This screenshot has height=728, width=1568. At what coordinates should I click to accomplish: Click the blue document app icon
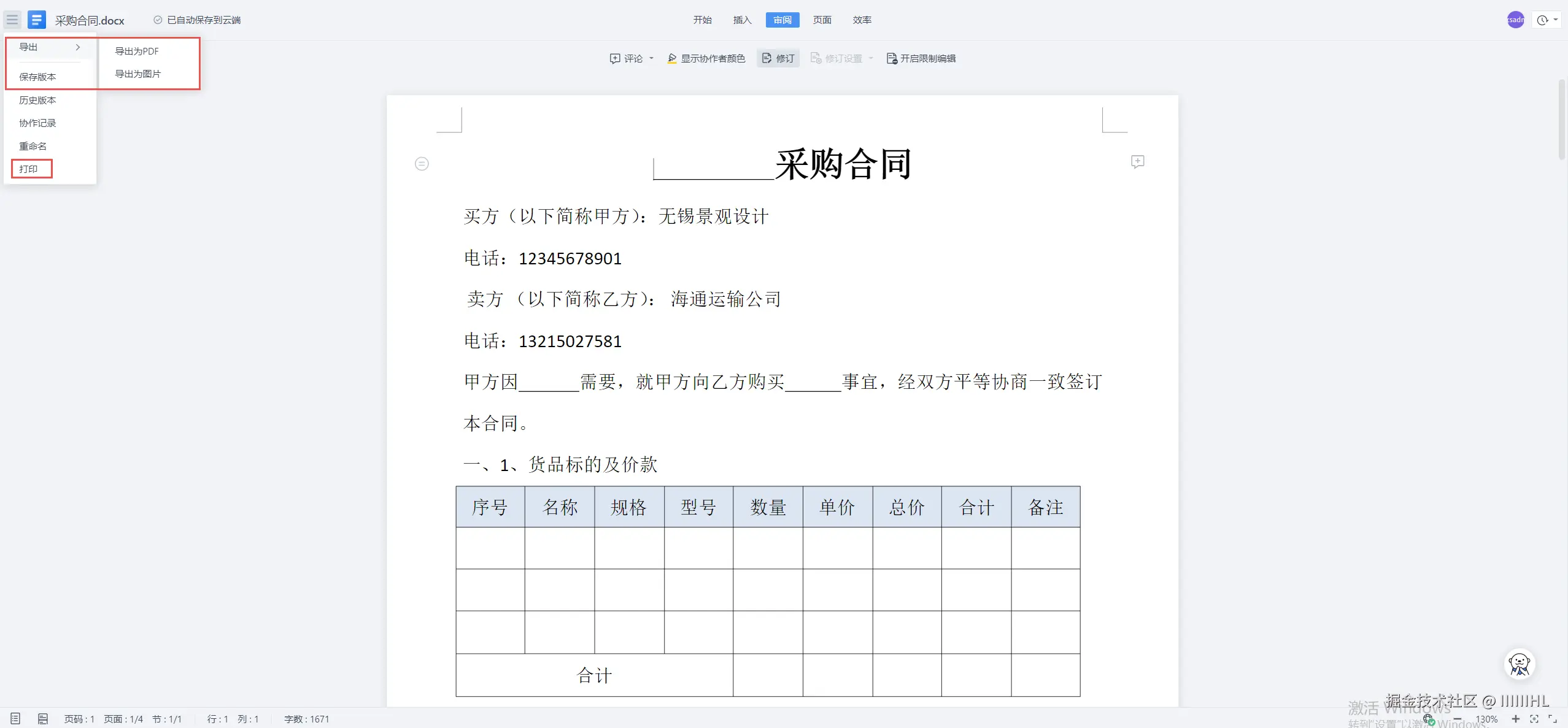(x=37, y=20)
